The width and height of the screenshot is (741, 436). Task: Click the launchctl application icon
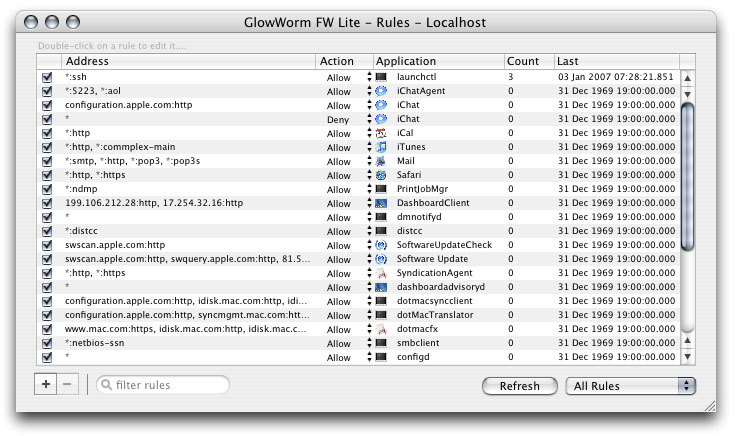[x=381, y=77]
